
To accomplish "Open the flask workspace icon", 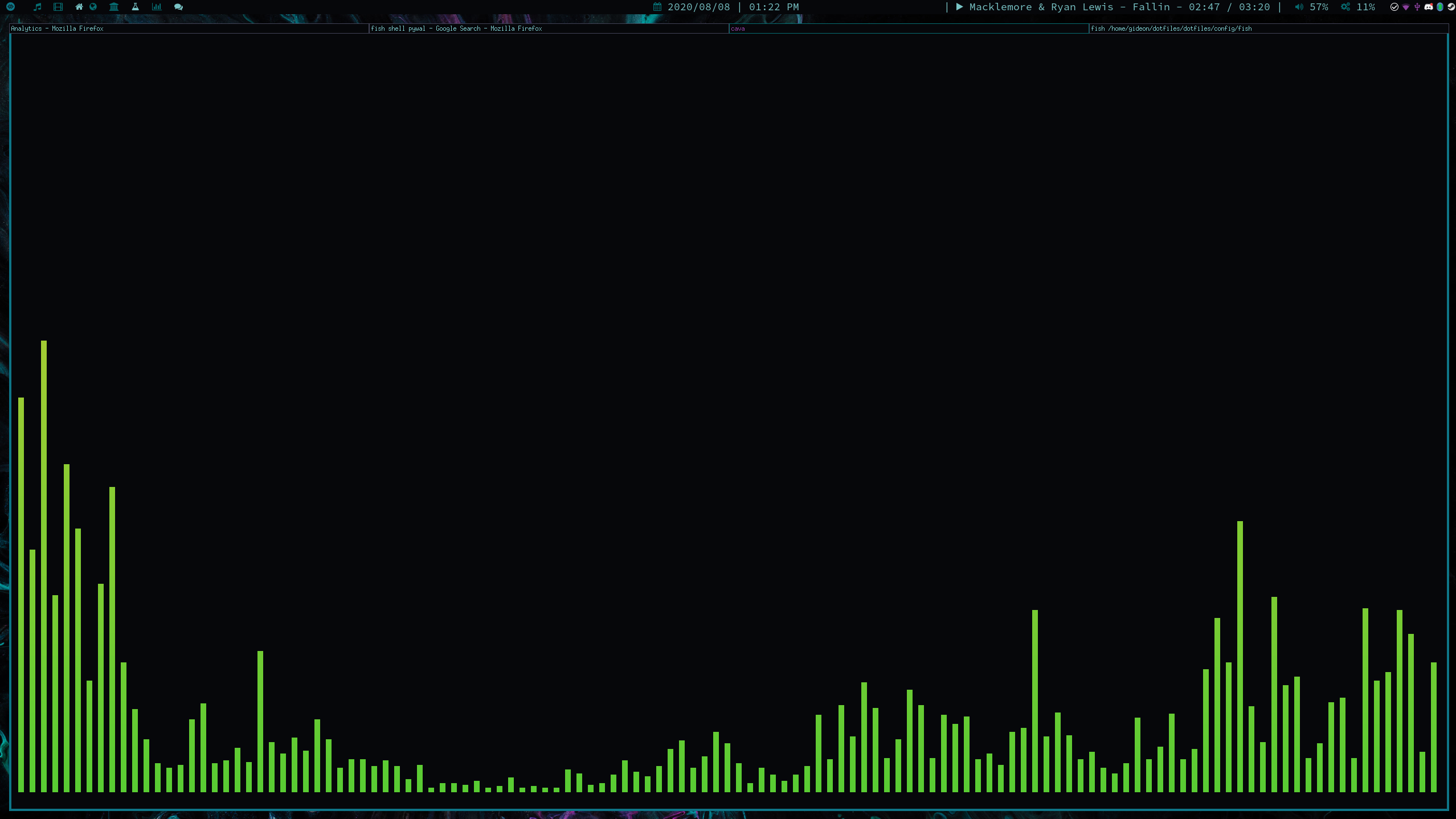I will coord(135,7).
